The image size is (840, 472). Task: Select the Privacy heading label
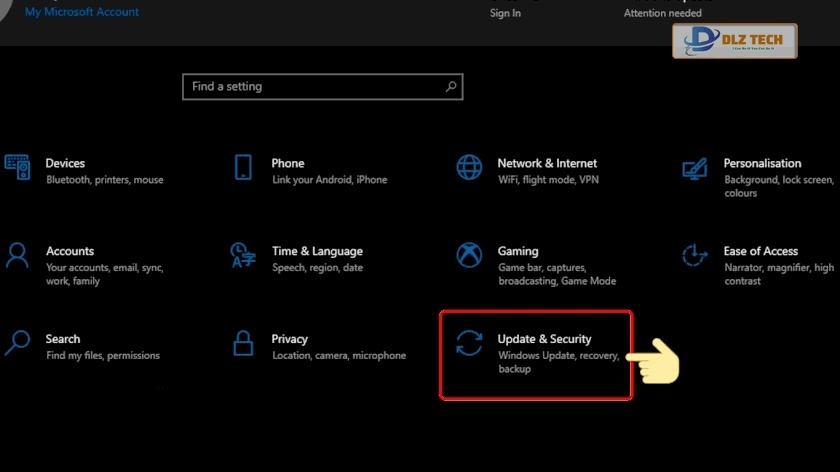tap(289, 339)
